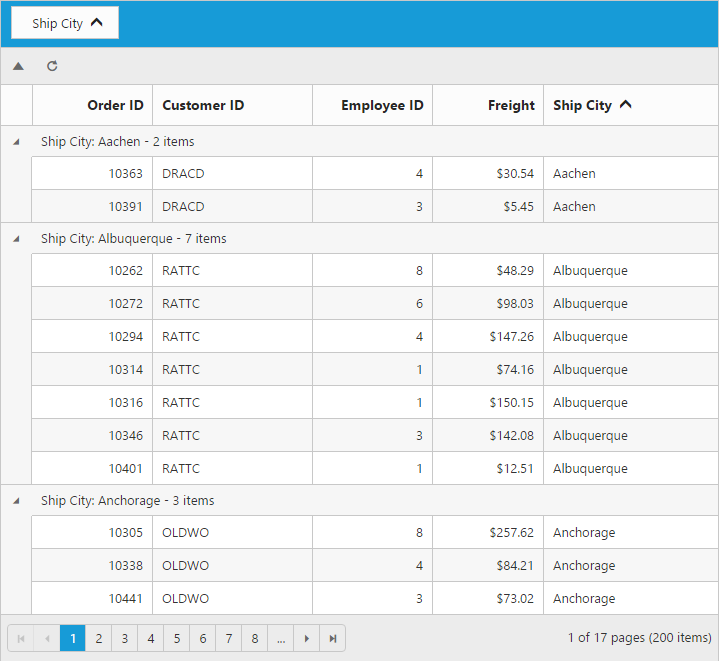Click Ship City column header

631,105
